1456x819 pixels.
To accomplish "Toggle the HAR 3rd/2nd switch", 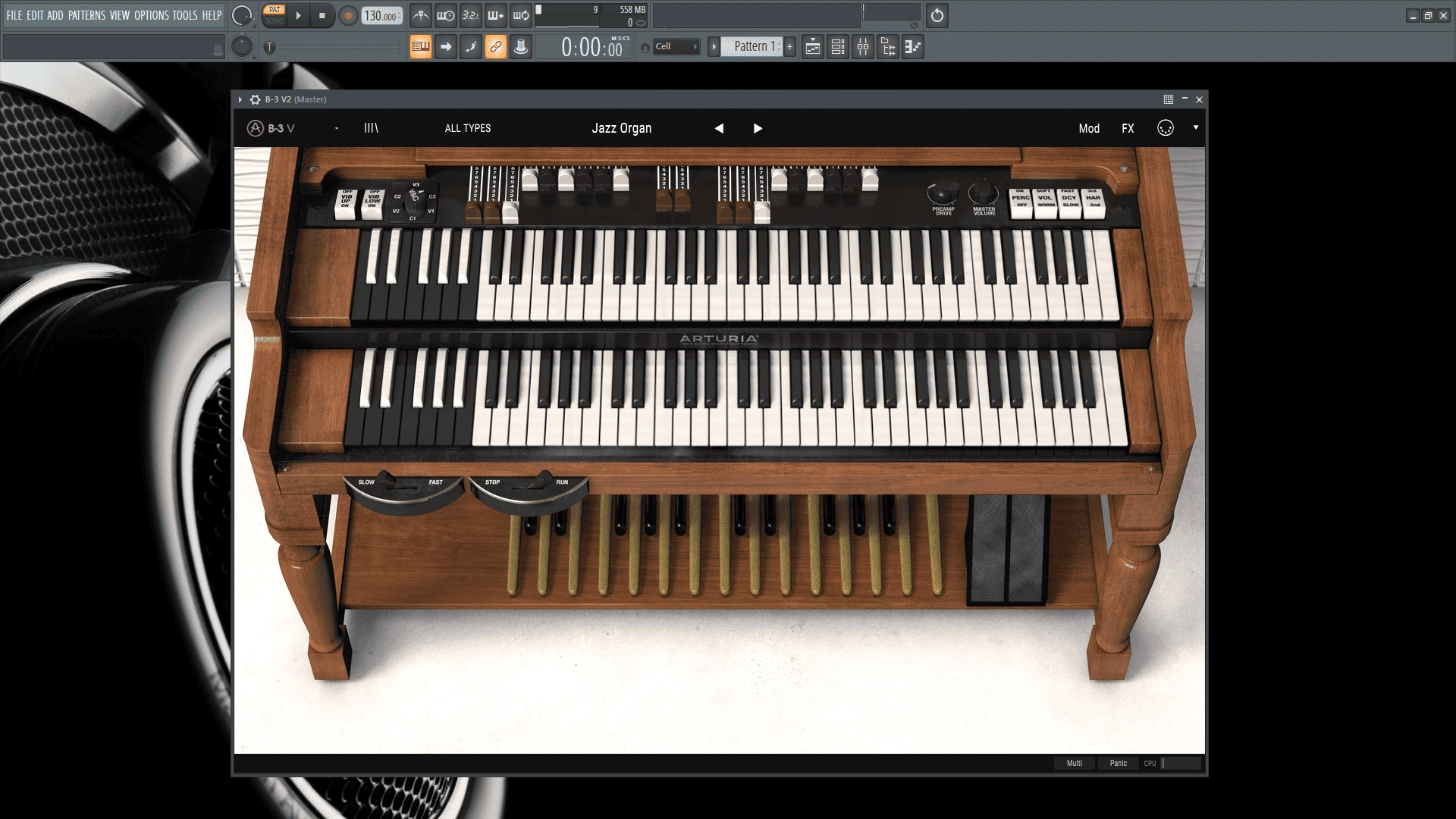I will point(1094,202).
